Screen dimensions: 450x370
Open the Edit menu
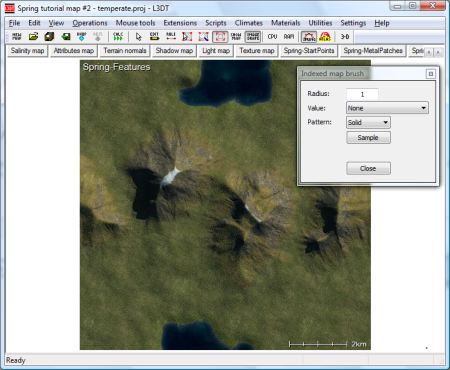tap(34, 23)
